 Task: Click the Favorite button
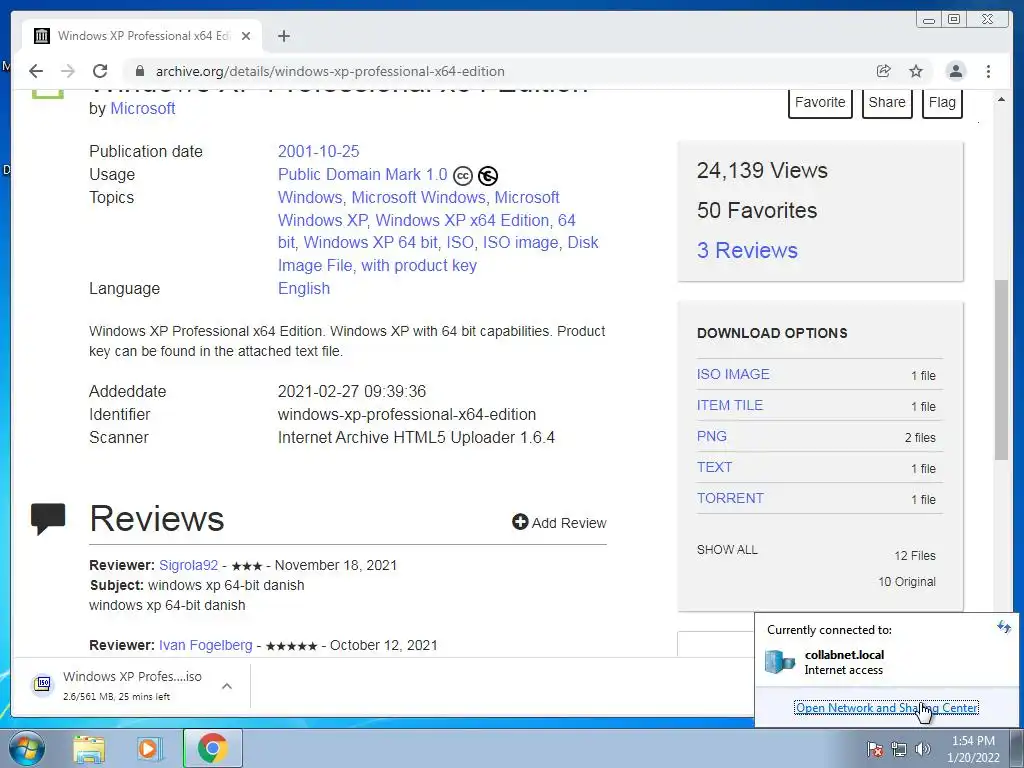820,103
